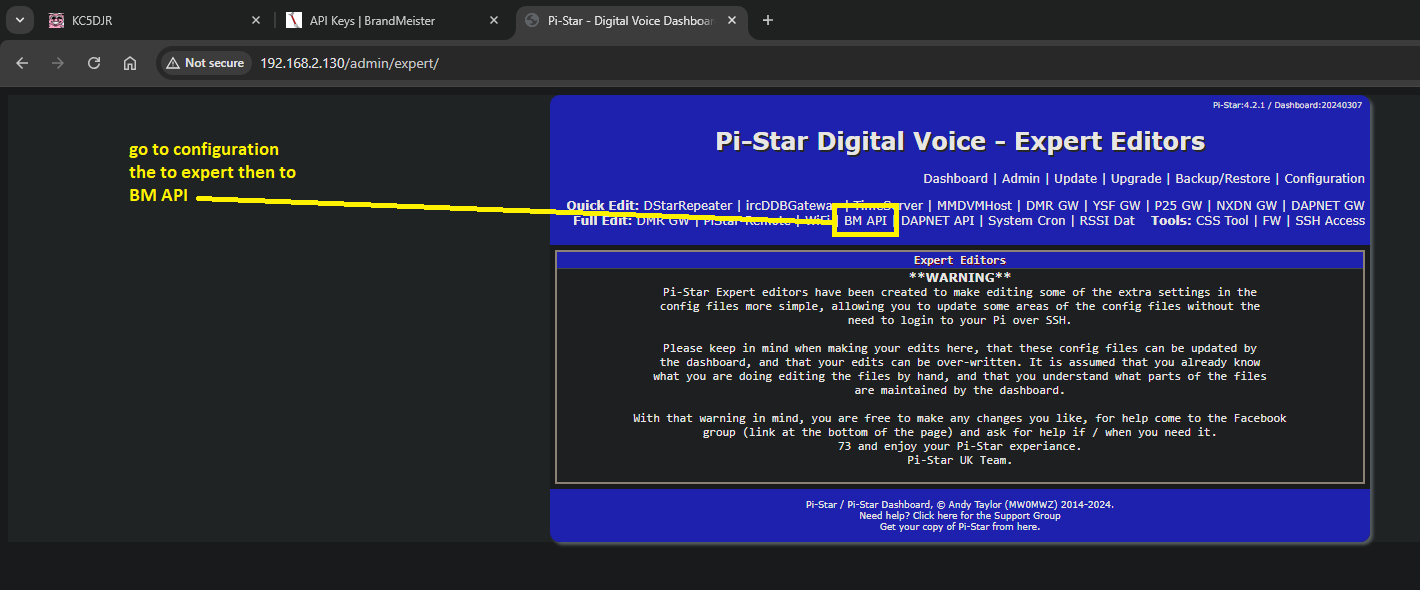Open the SSH Access tool

[1330, 221]
